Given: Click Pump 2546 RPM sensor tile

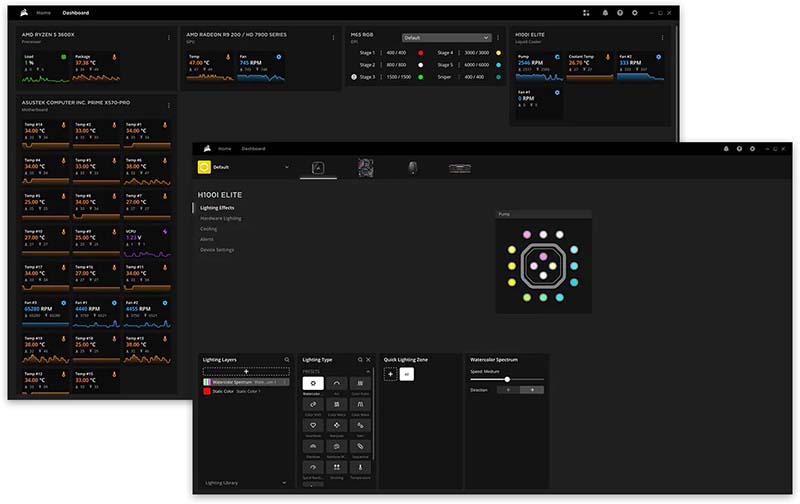Looking at the screenshot, I should (x=539, y=67).
